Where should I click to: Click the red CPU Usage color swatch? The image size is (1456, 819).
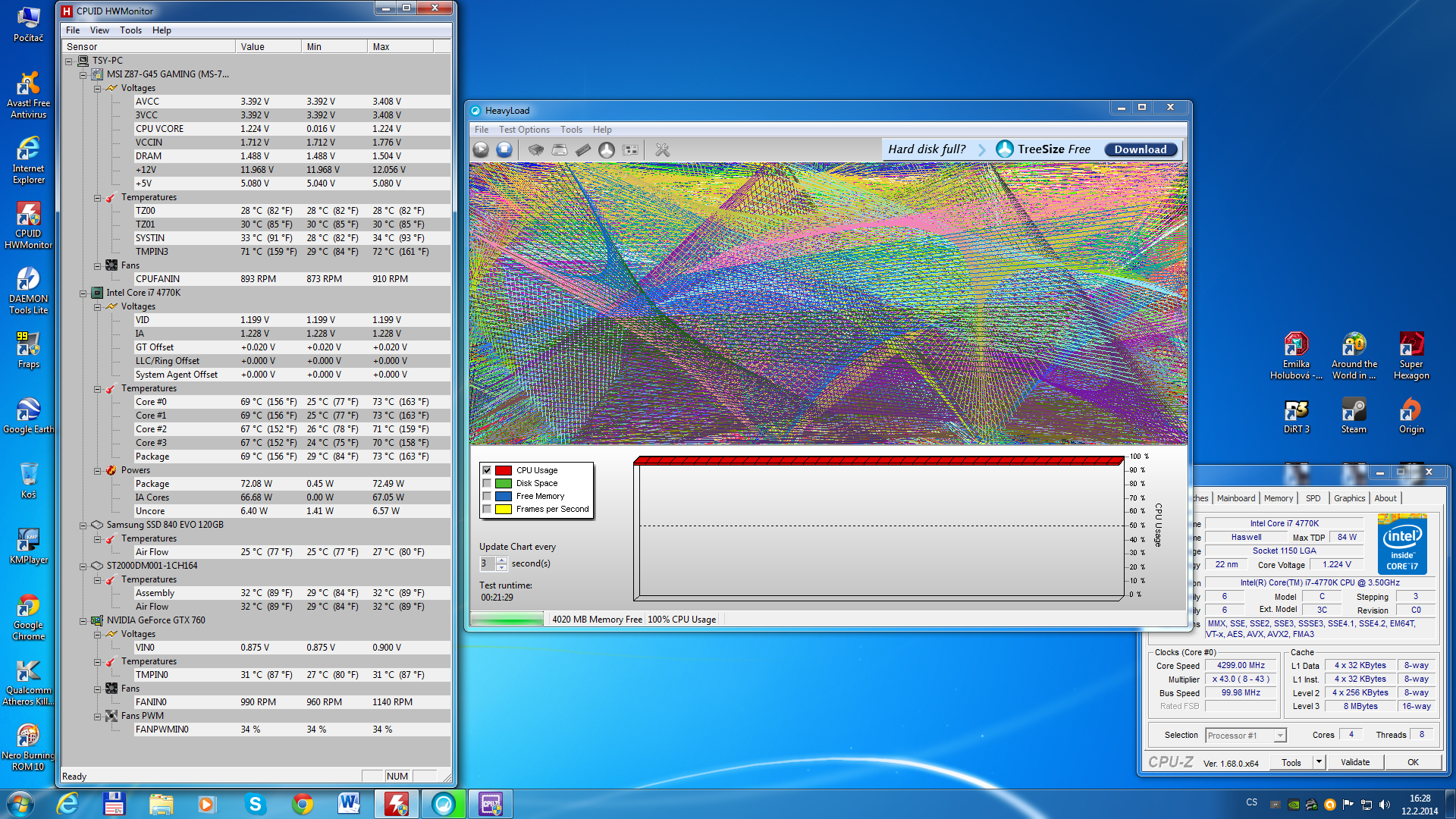(504, 470)
